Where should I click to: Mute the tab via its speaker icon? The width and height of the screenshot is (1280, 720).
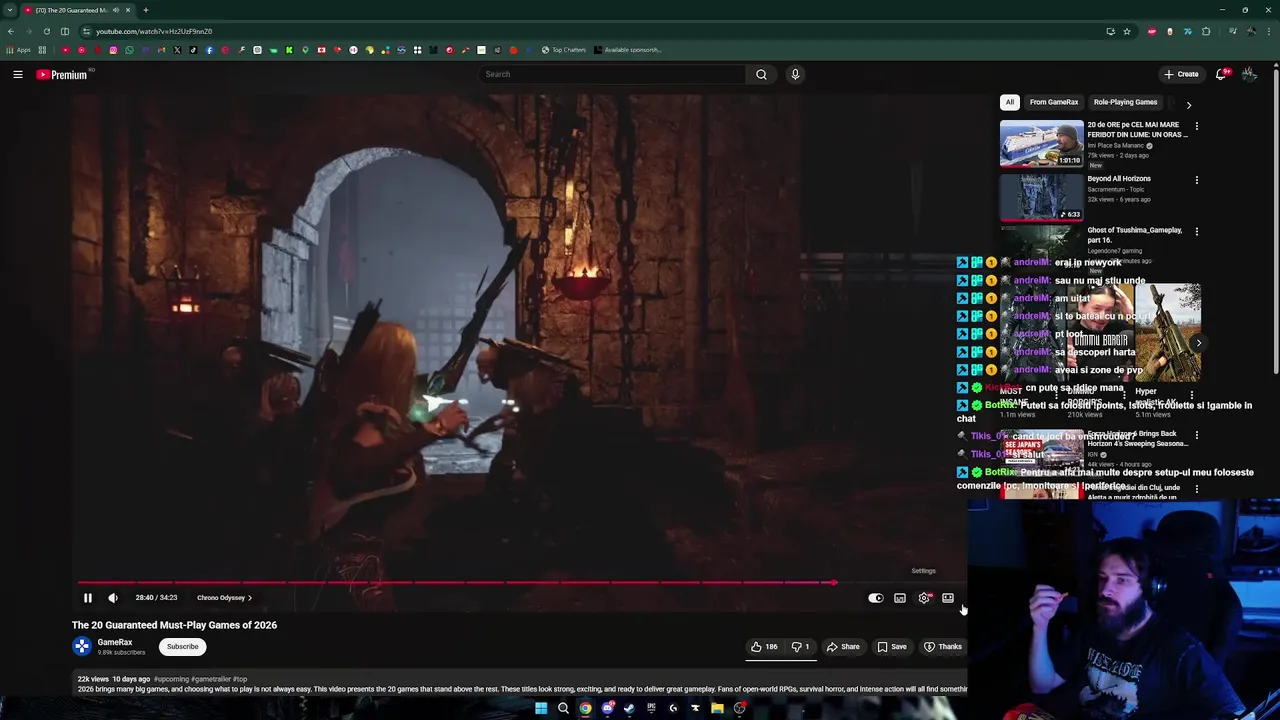point(116,10)
